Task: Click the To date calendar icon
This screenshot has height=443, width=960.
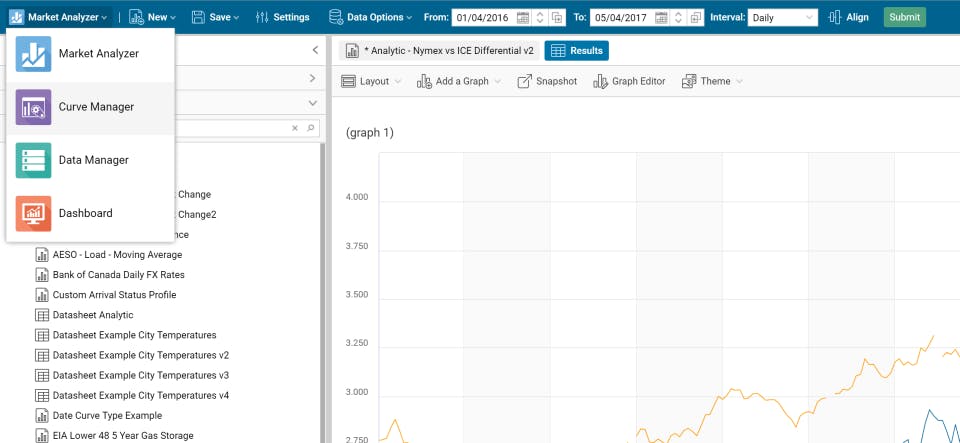Action: point(662,17)
